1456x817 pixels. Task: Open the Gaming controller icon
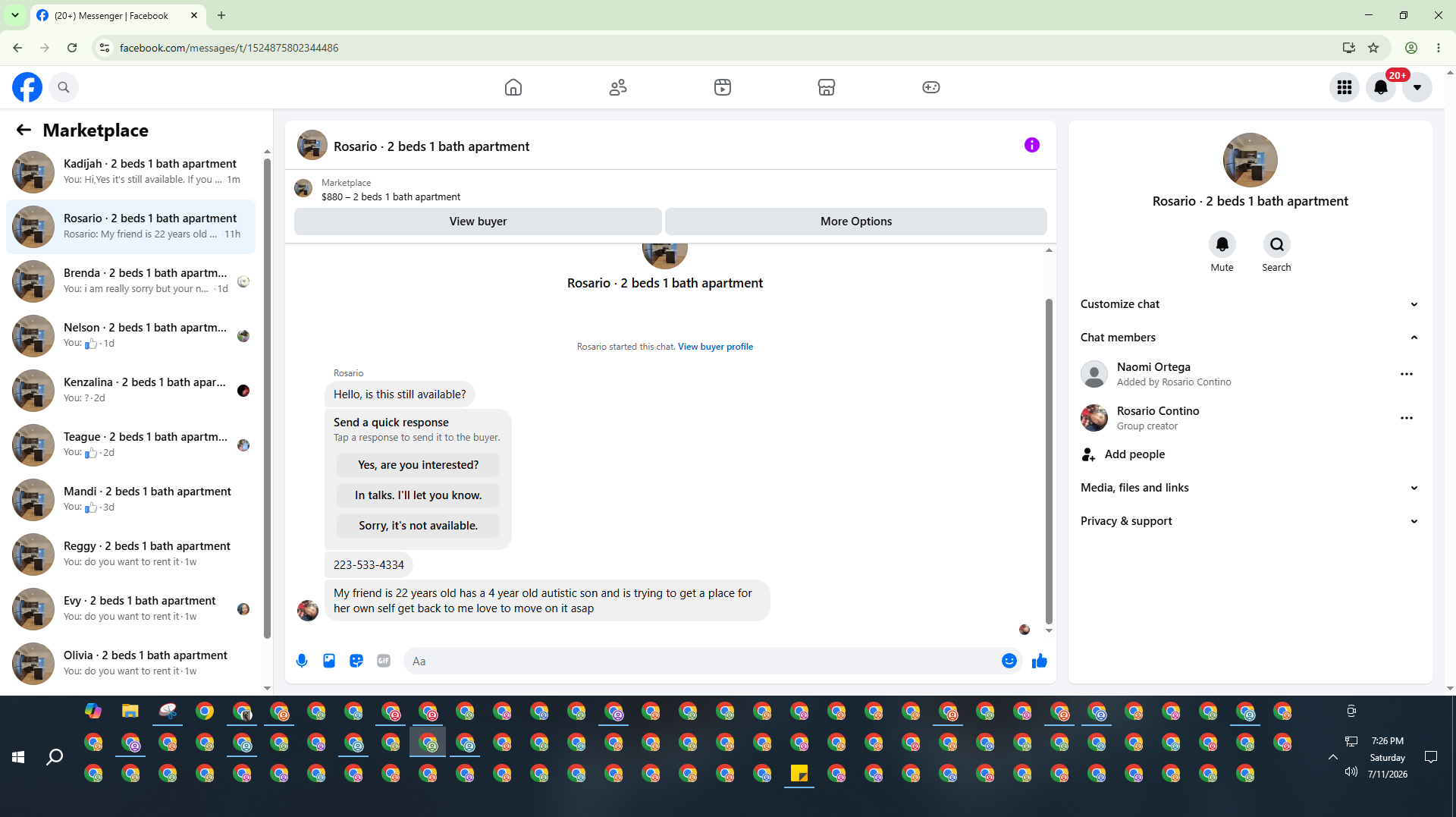tap(931, 87)
